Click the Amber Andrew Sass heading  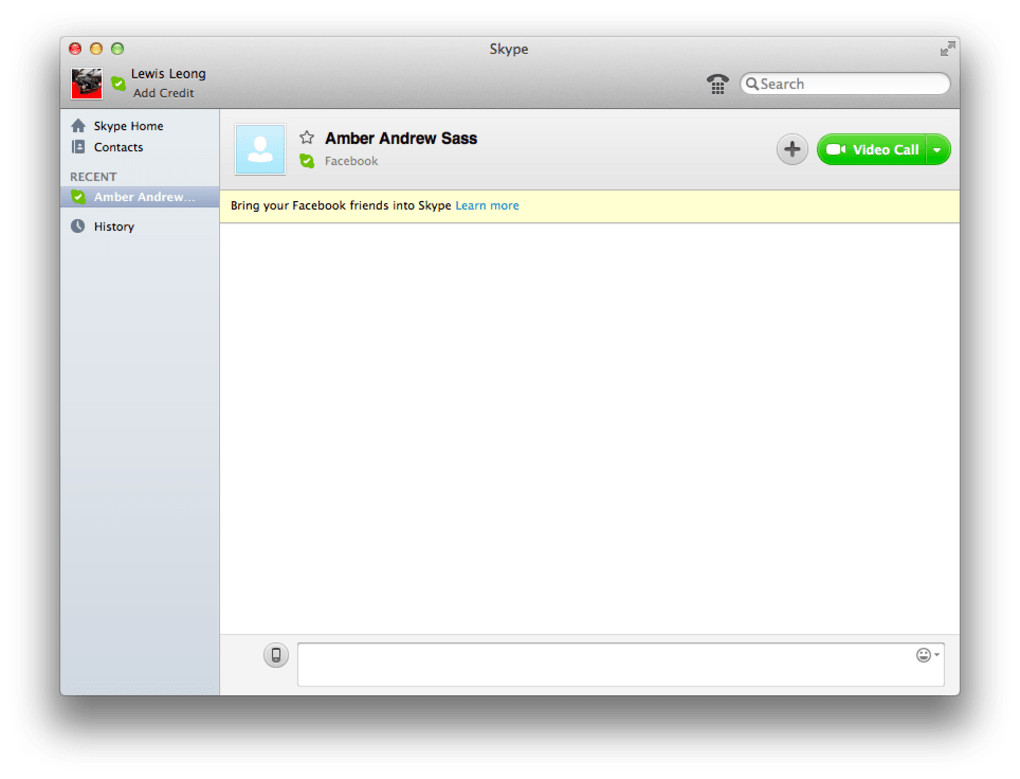click(401, 139)
